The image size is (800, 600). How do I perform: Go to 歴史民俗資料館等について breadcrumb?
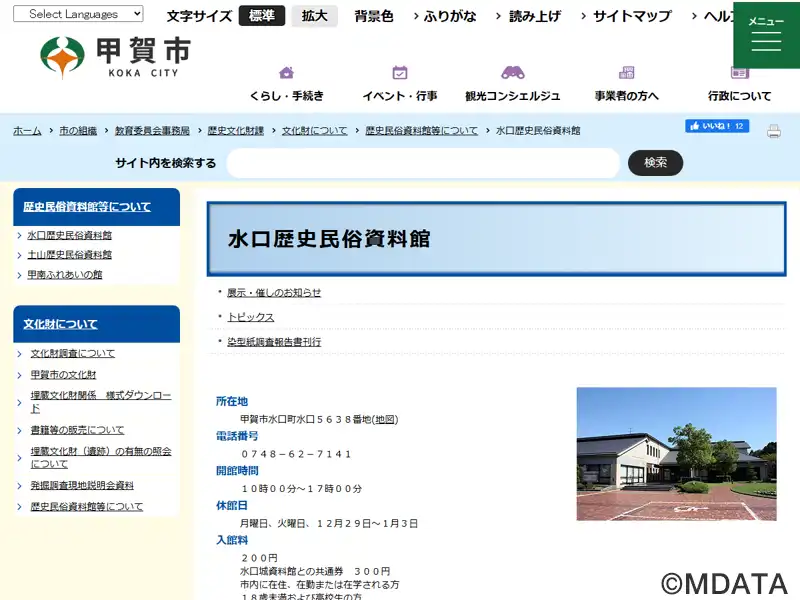[x=421, y=131]
